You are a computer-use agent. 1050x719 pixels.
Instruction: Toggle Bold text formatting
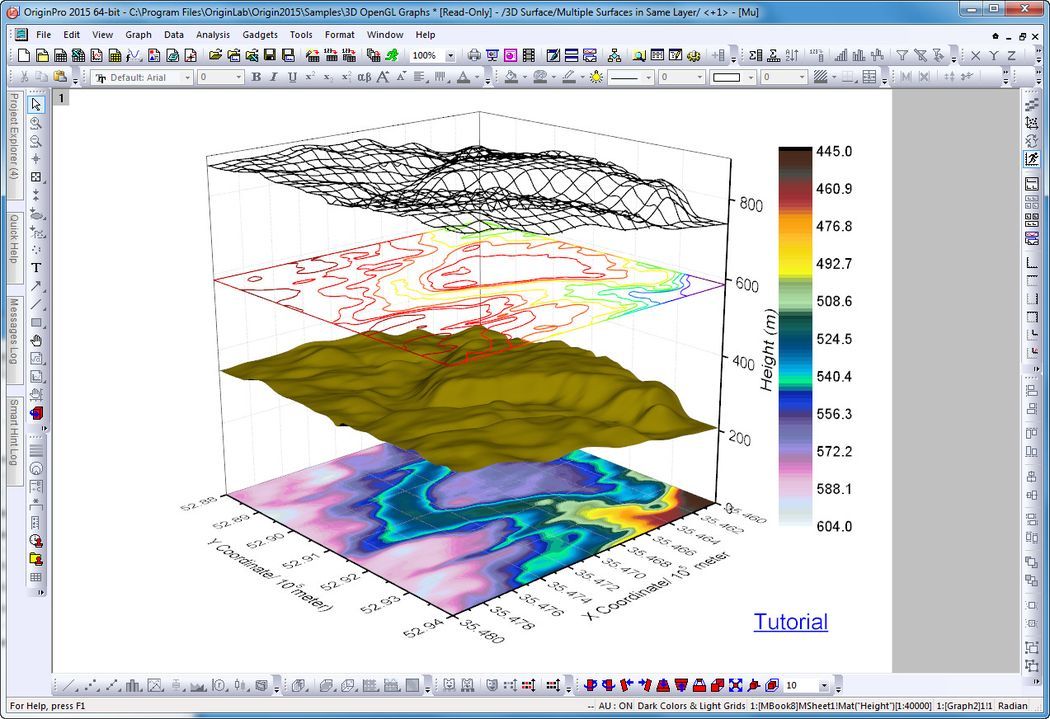click(256, 77)
